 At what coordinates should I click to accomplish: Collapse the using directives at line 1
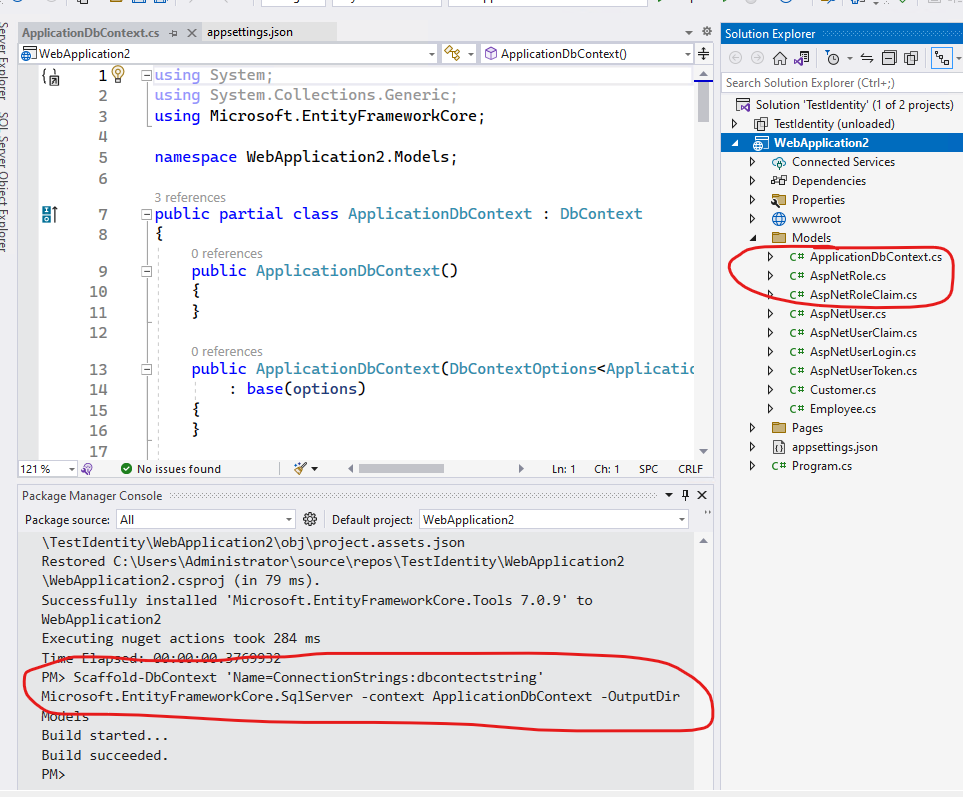coord(146,76)
